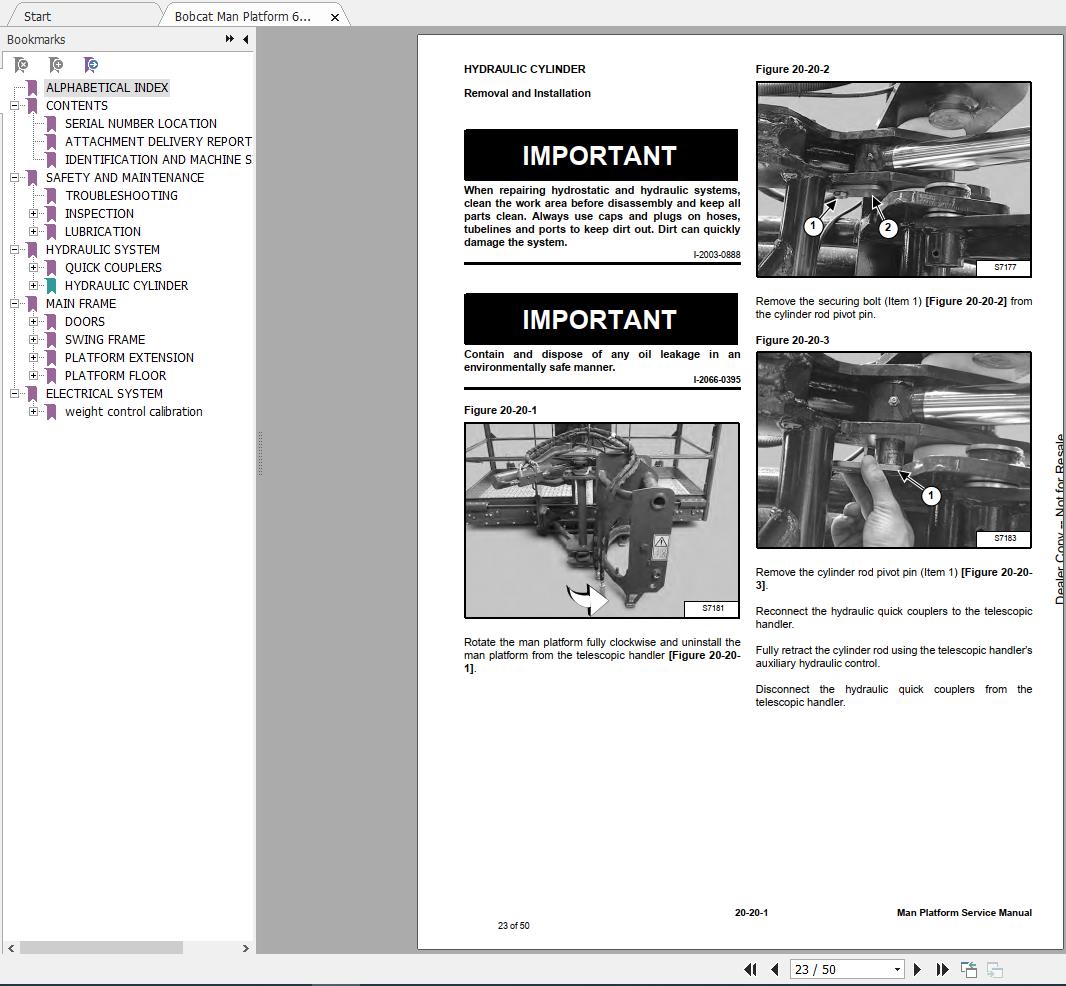1066x986 pixels.
Task: Click the add new bookmark icon
Action: [56, 64]
